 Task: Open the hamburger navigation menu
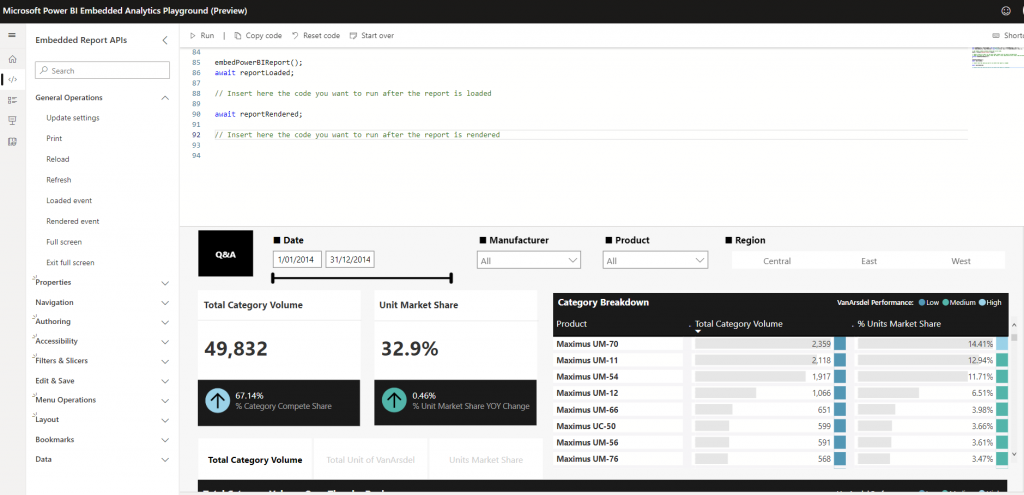pyautogui.click(x=12, y=36)
